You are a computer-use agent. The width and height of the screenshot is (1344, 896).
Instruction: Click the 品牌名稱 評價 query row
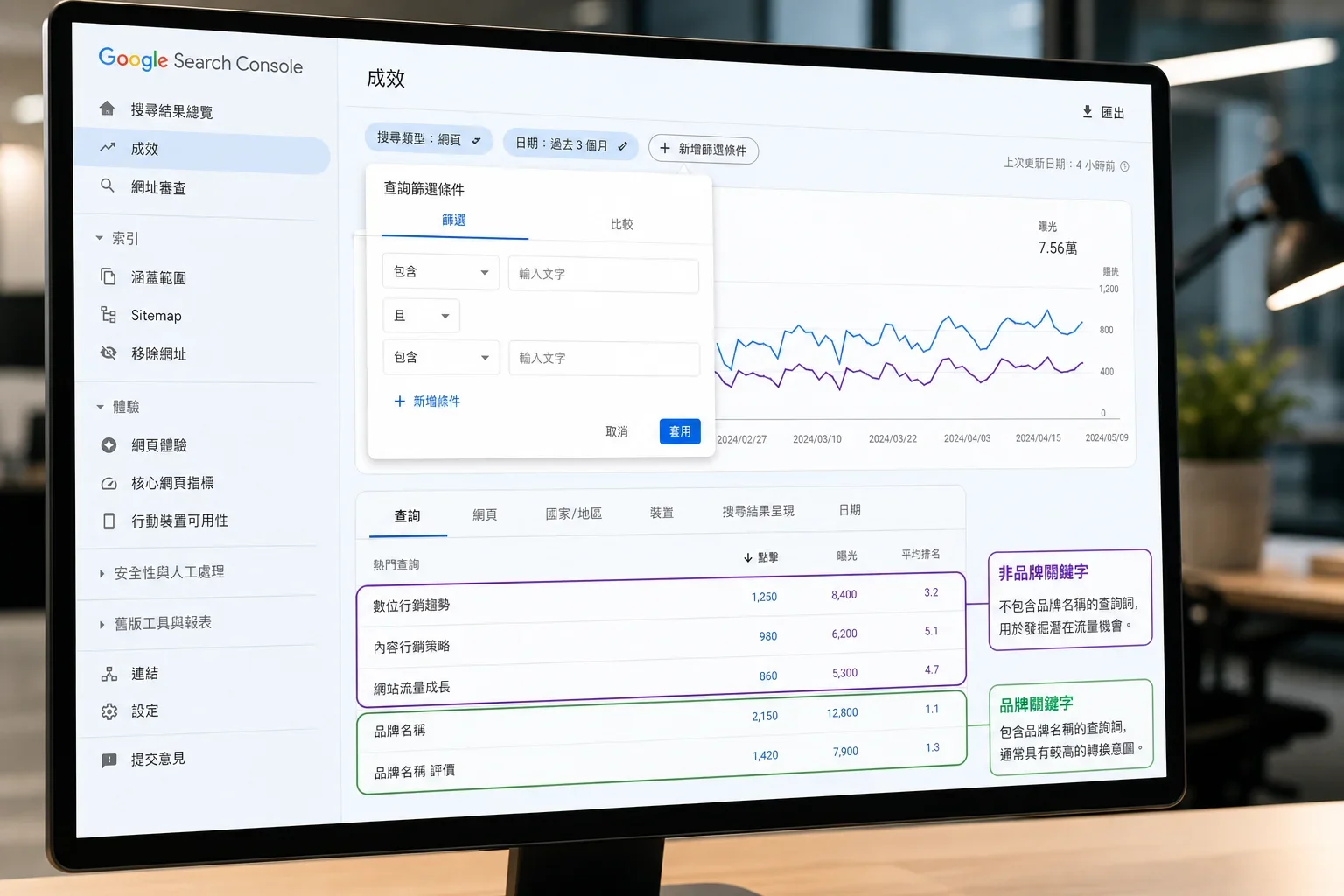tap(661, 760)
